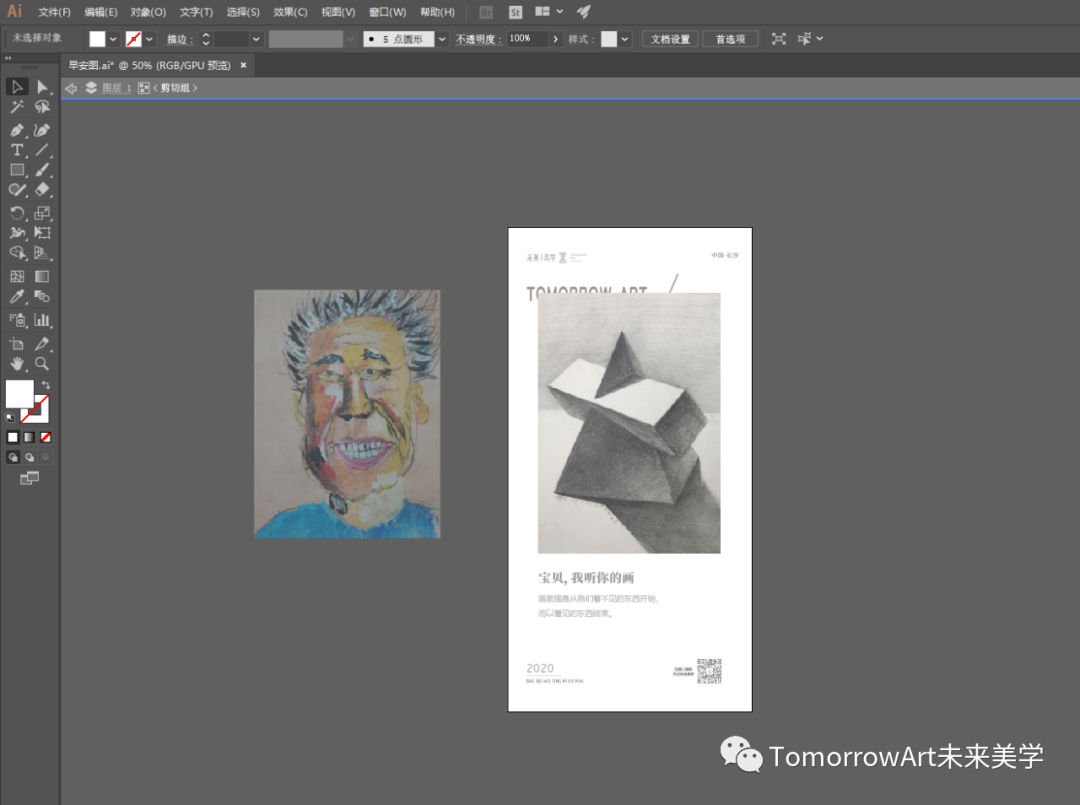This screenshot has width=1080, height=805.
Task: Select the Scale tool
Action: pyautogui.click(x=42, y=213)
